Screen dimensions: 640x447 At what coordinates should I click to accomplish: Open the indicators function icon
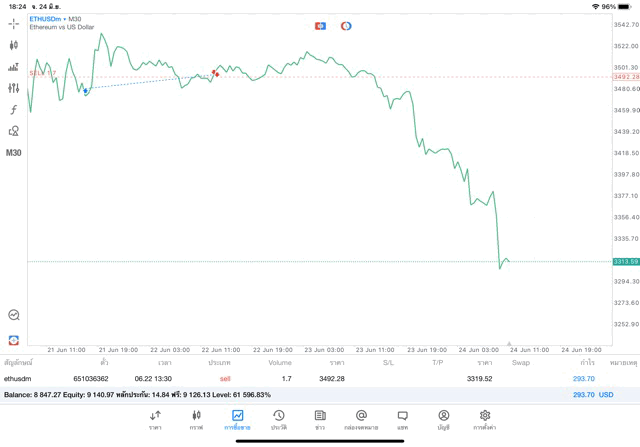(x=14, y=110)
